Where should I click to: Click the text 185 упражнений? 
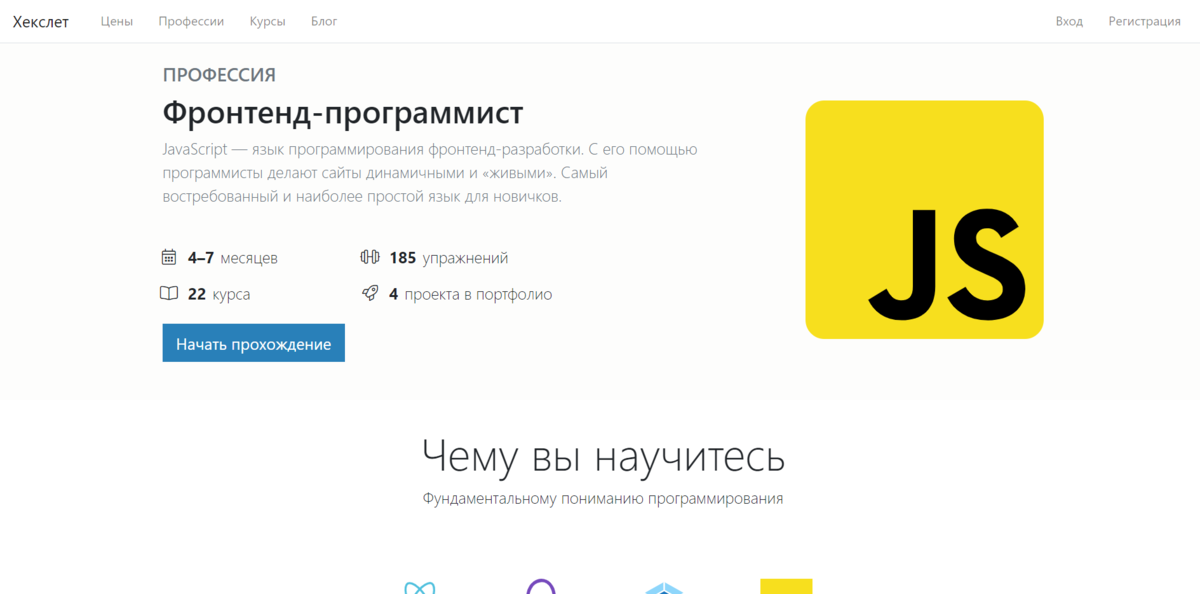coord(449,258)
